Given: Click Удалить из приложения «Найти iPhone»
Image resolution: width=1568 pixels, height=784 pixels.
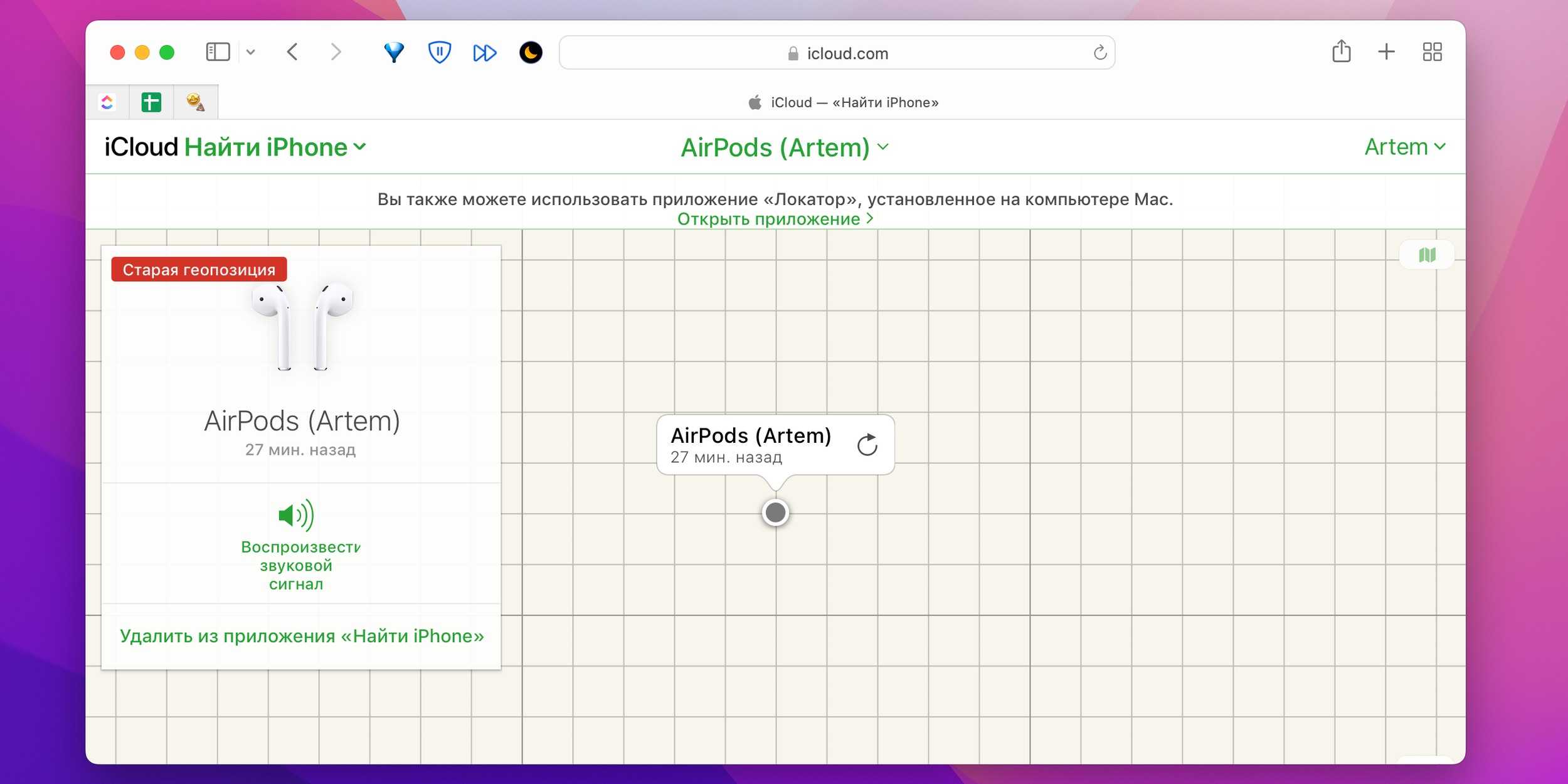Looking at the screenshot, I should point(302,636).
